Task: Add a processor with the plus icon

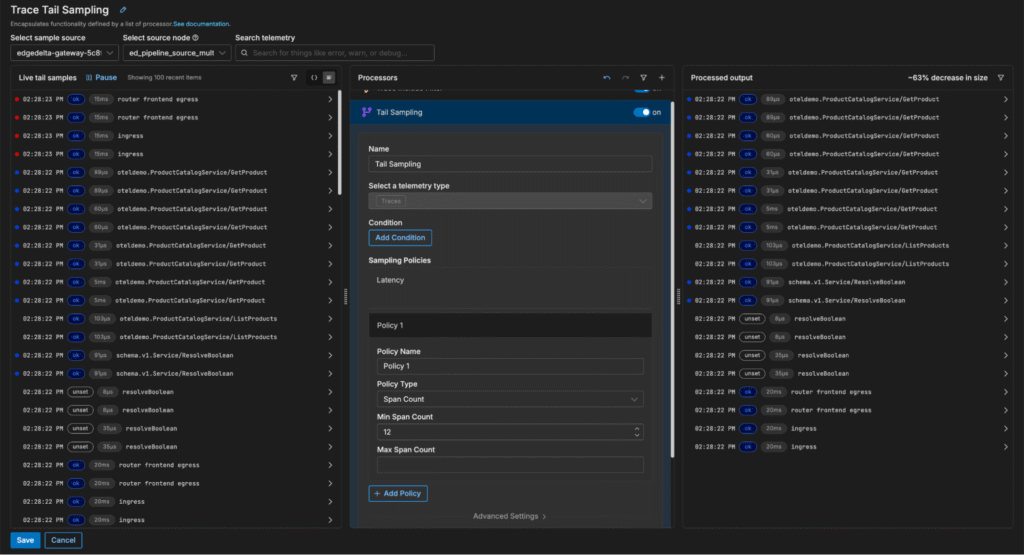Action: (661, 77)
